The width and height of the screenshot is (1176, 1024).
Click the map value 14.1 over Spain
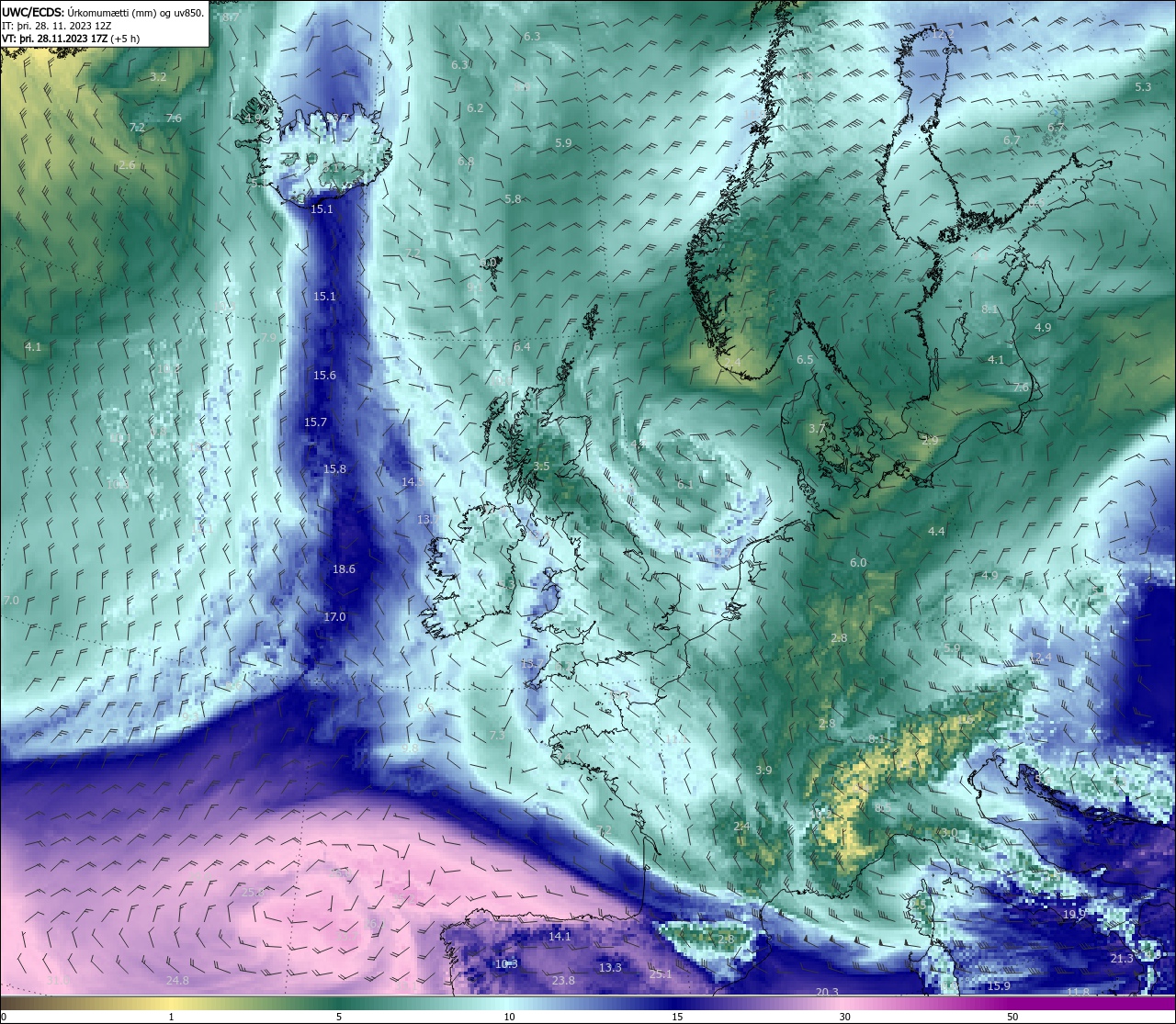pyautogui.click(x=560, y=937)
